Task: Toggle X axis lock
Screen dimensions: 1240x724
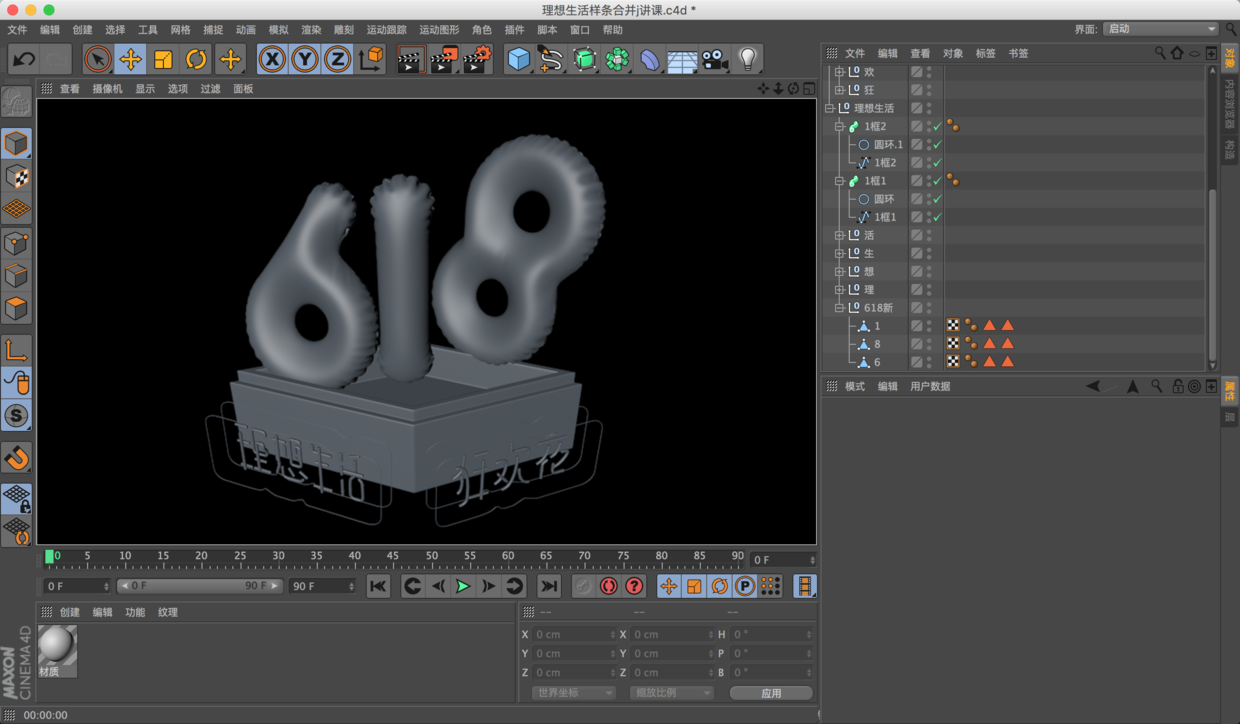Action: click(272, 59)
